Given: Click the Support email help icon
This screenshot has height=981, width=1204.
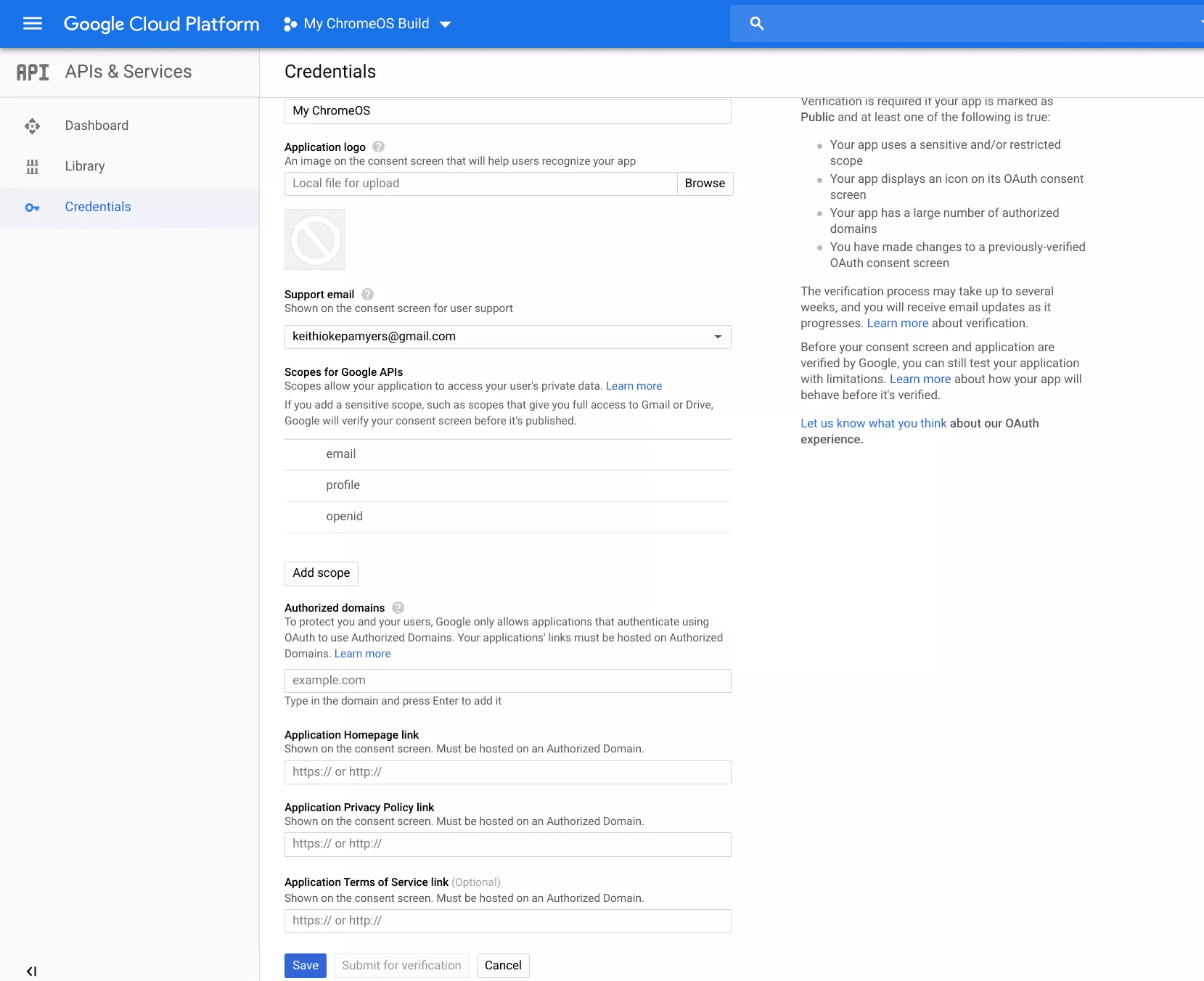Looking at the screenshot, I should click(x=367, y=294).
